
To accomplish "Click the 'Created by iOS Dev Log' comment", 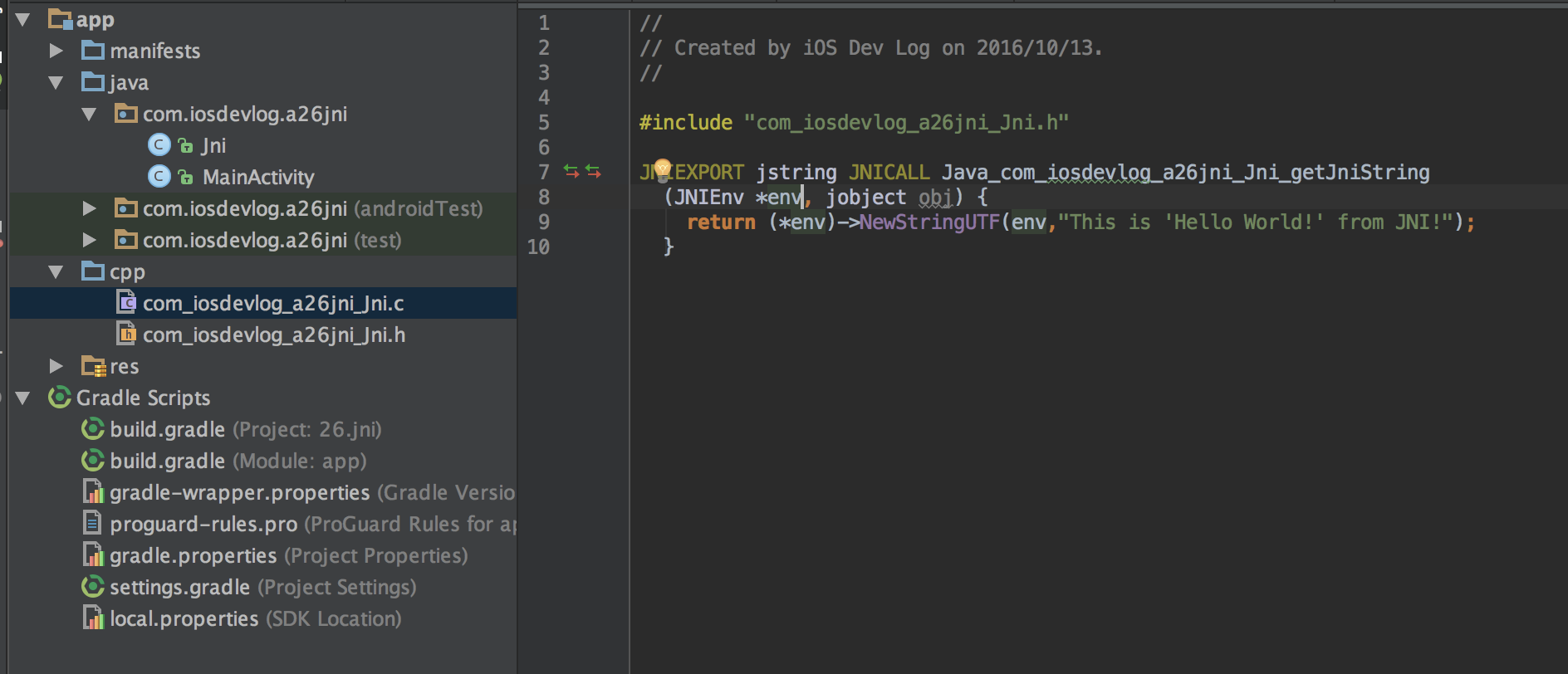I will 871,47.
